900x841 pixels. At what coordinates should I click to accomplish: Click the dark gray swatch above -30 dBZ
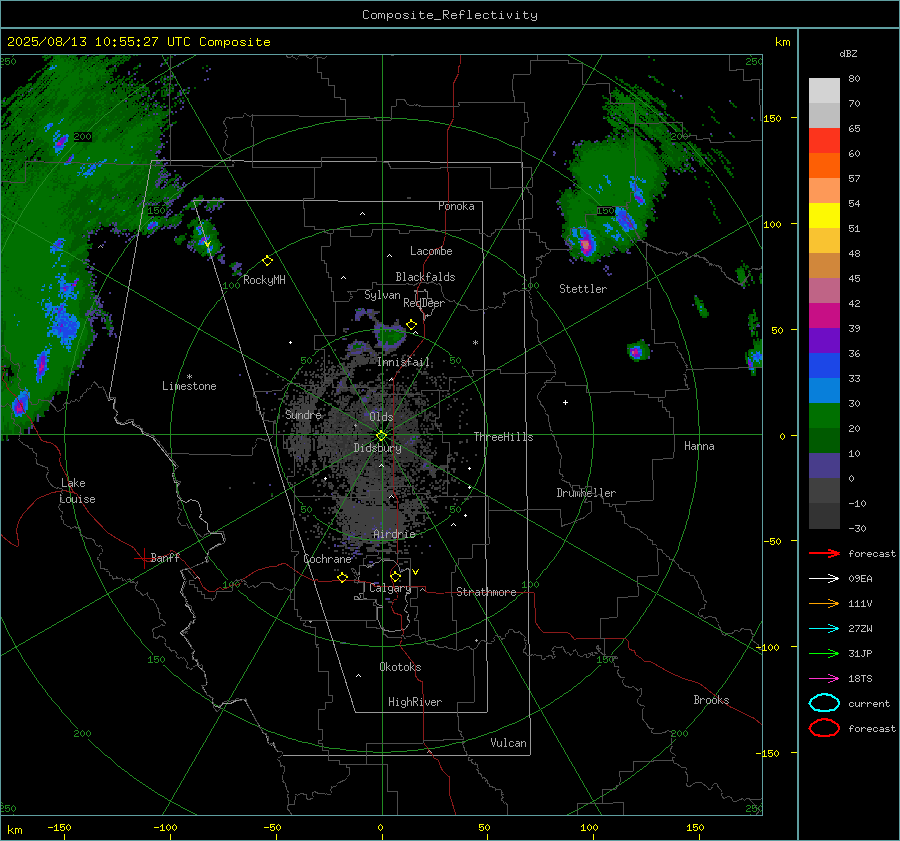coord(824,515)
